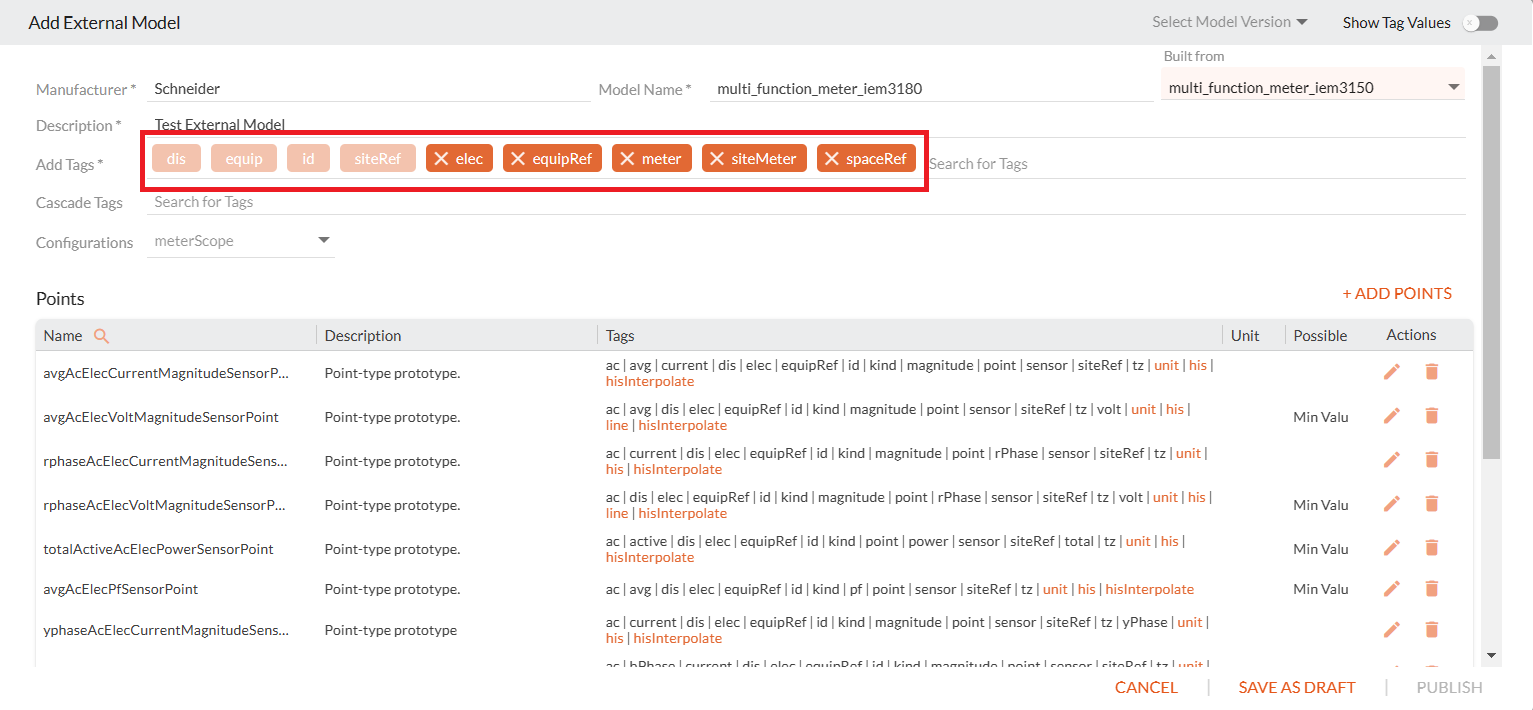Click Cascade Tags search field
The height and width of the screenshot is (710, 1533).
806,202
